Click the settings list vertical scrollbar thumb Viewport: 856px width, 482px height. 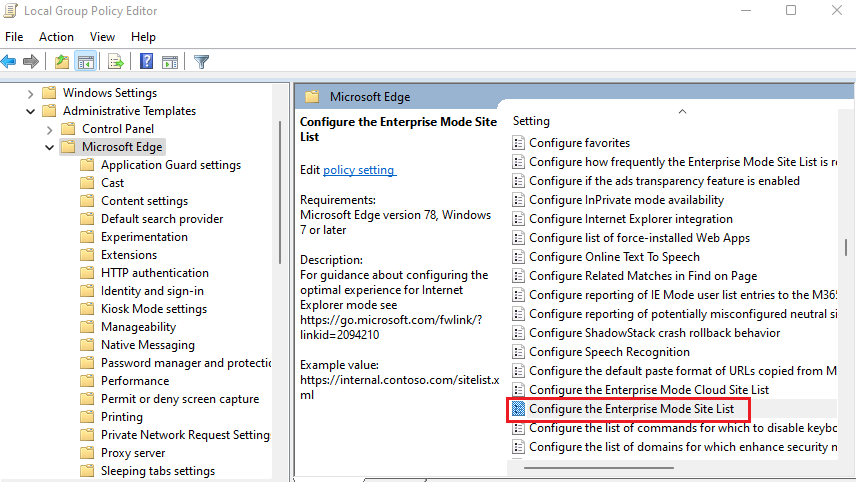(x=846, y=247)
